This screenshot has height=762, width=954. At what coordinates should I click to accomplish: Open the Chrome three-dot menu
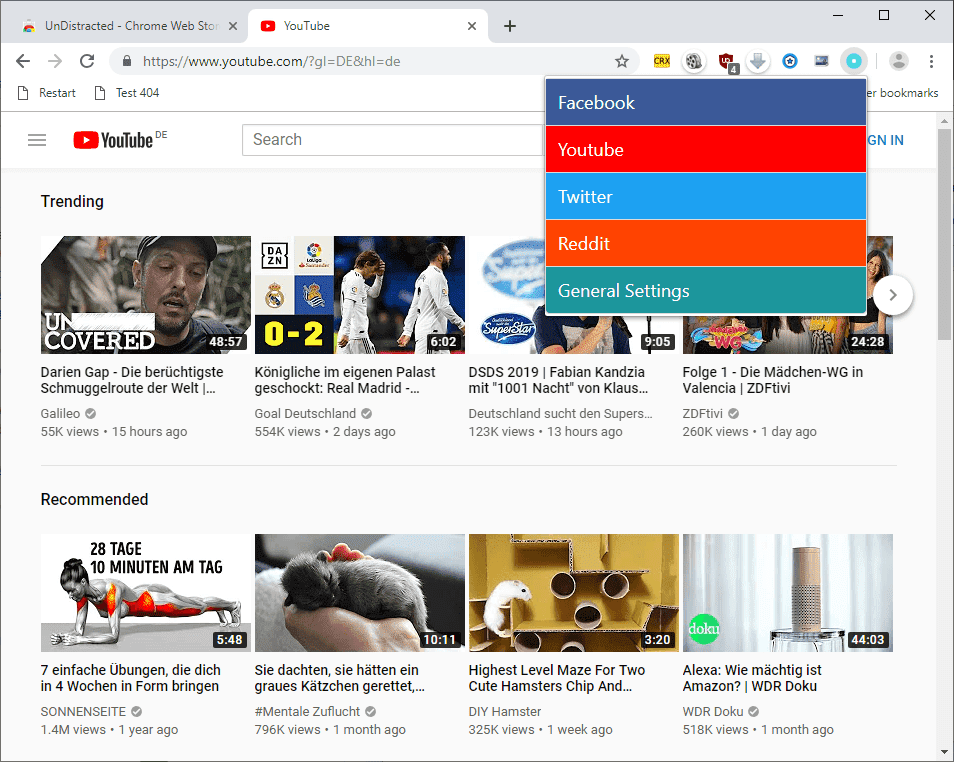coord(931,61)
